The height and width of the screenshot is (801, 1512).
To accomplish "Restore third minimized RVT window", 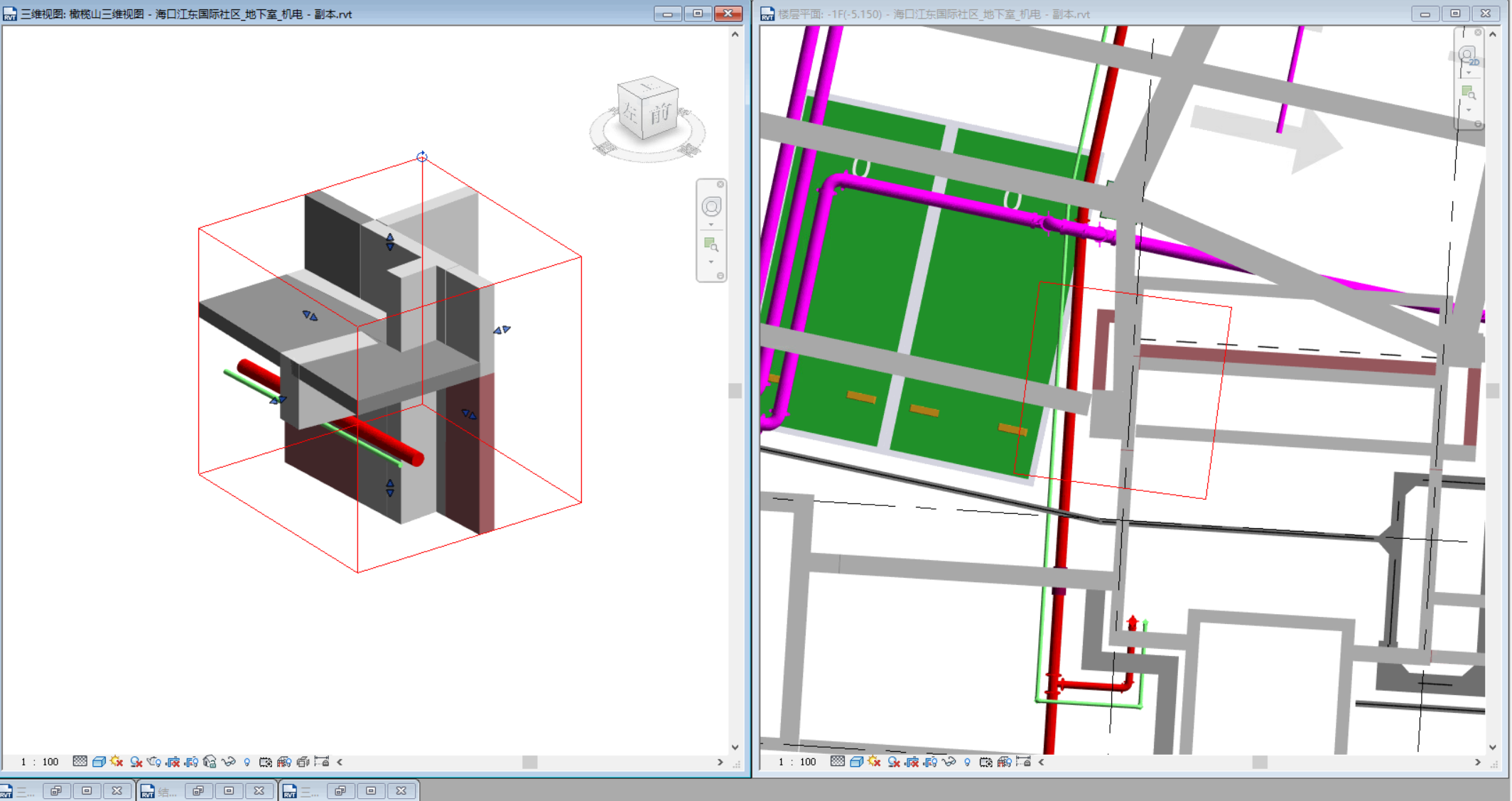I will [340, 791].
